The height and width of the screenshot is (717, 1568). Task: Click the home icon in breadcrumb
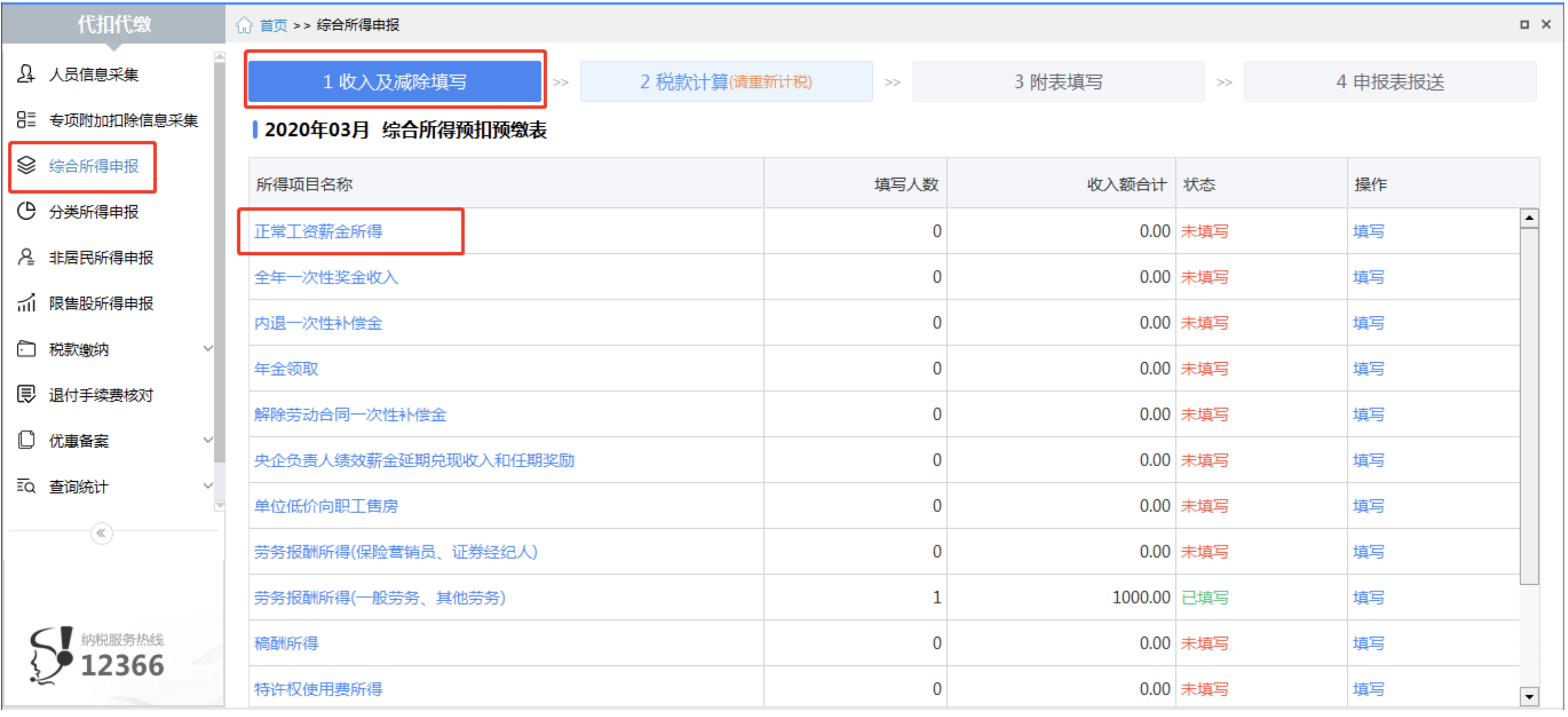[245, 25]
